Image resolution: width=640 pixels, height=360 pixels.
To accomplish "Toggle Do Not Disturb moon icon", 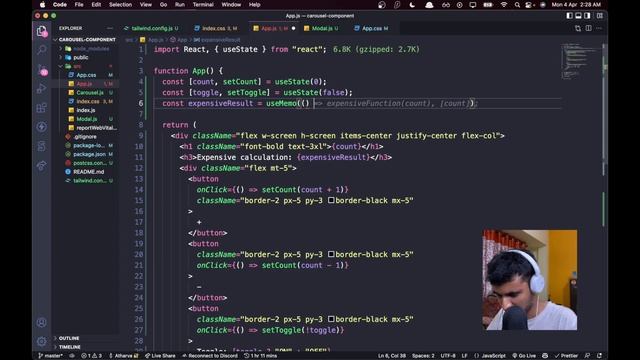I will coord(412,5).
